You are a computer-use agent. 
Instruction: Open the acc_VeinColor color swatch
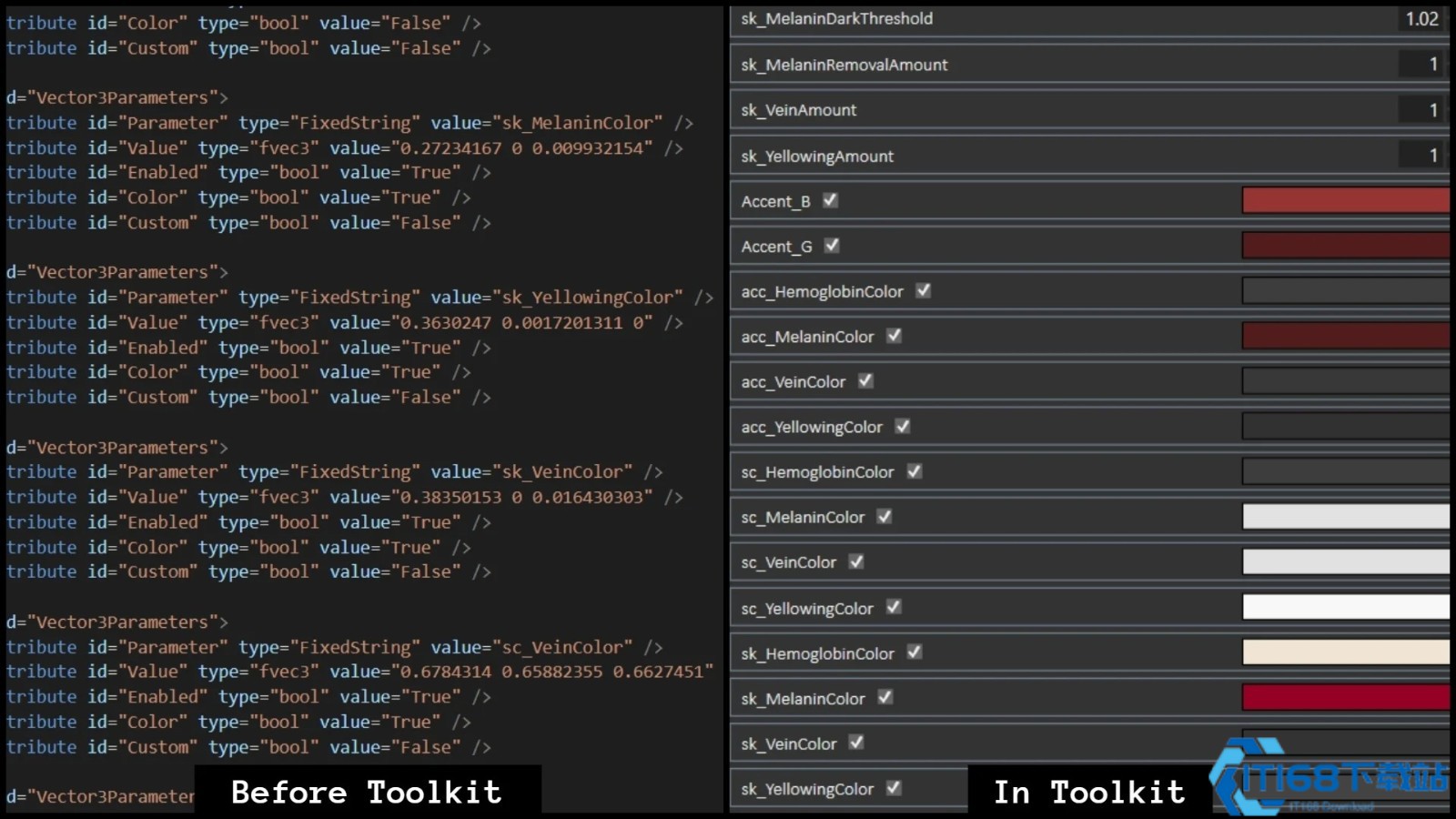pyautogui.click(x=1346, y=381)
